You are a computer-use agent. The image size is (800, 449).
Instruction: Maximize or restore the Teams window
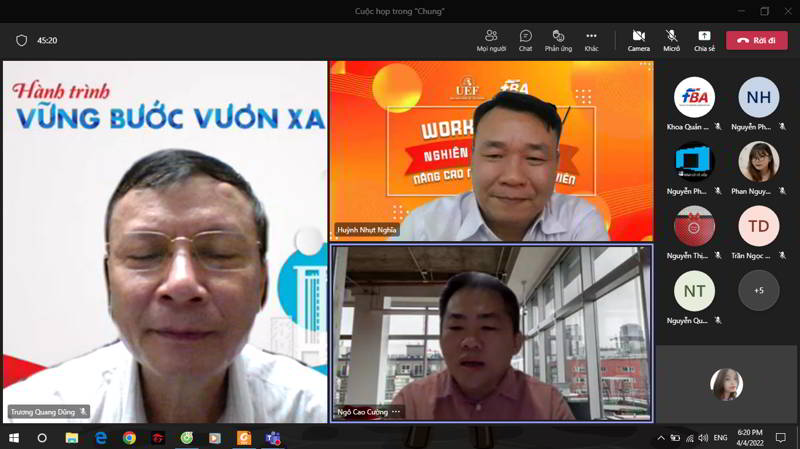click(x=764, y=11)
